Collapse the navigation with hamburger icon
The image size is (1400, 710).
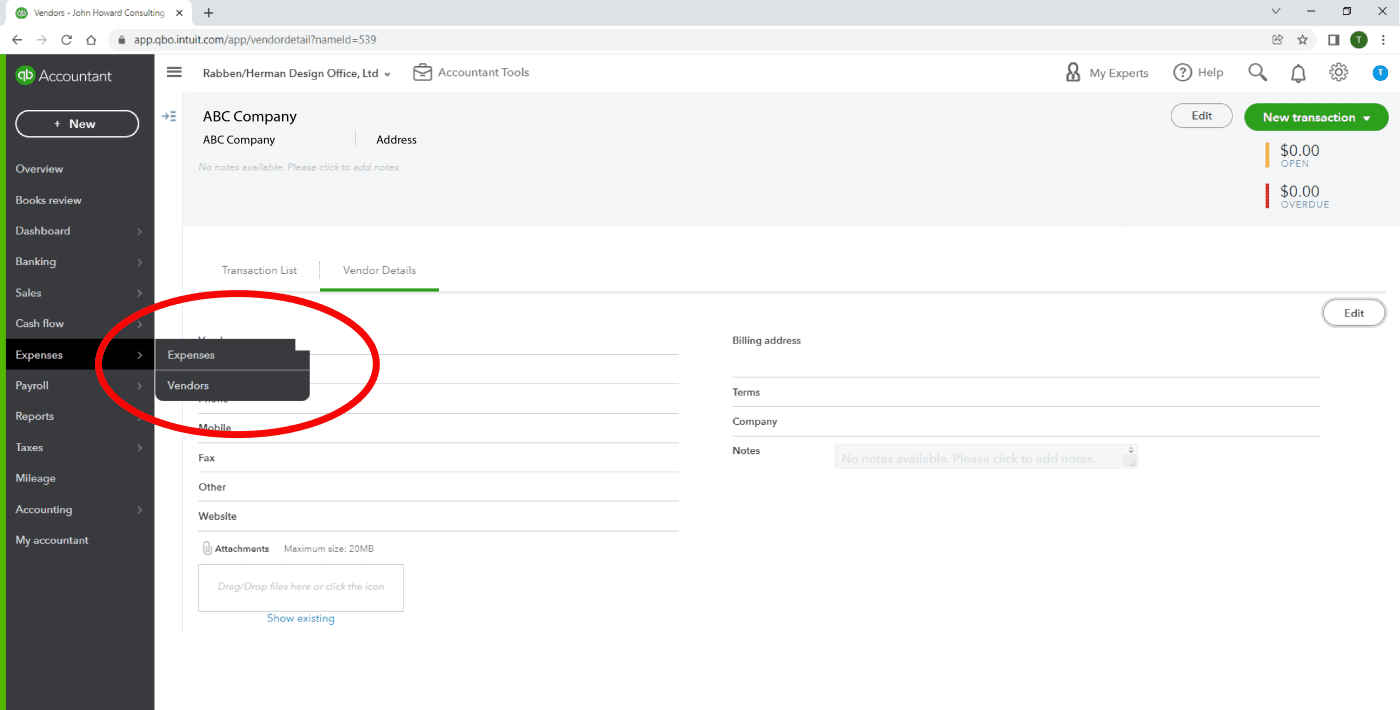tap(174, 72)
